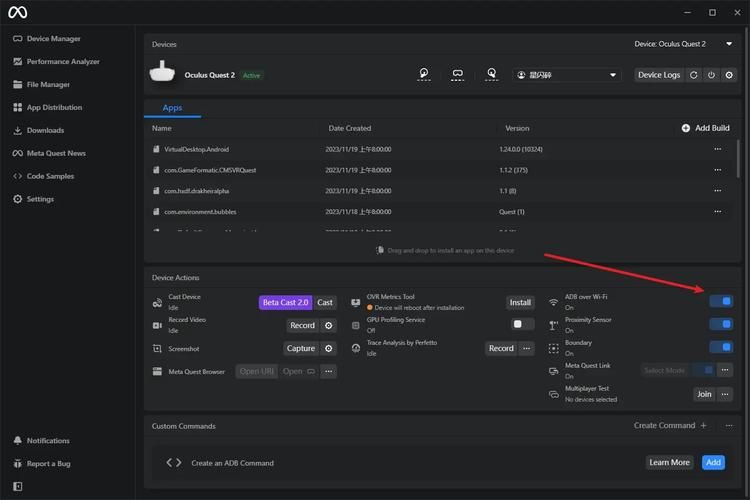
Task: Open device settings gear next to power icon
Action: tap(729, 75)
